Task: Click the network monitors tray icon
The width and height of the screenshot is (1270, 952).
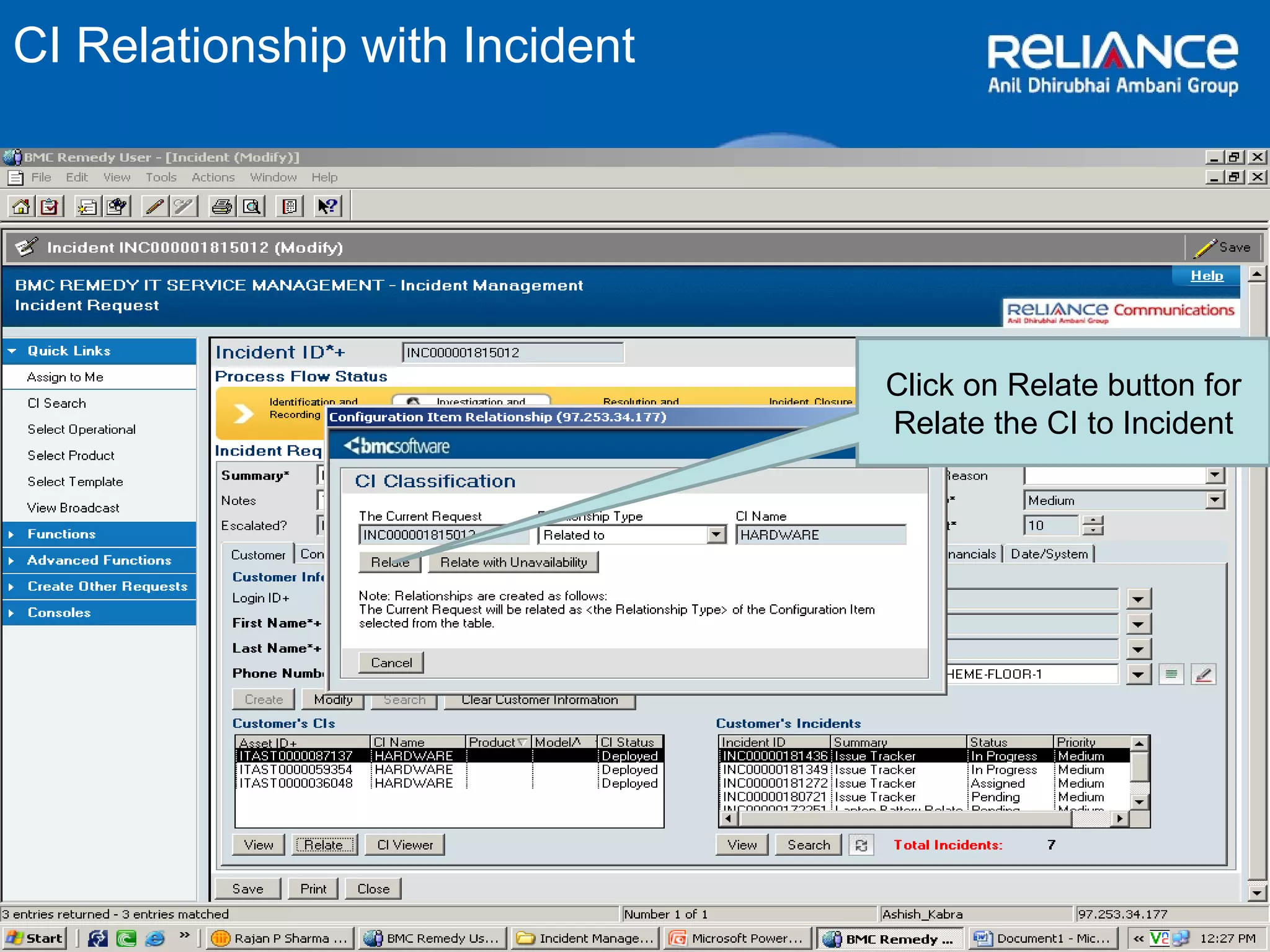Action: [1180, 938]
